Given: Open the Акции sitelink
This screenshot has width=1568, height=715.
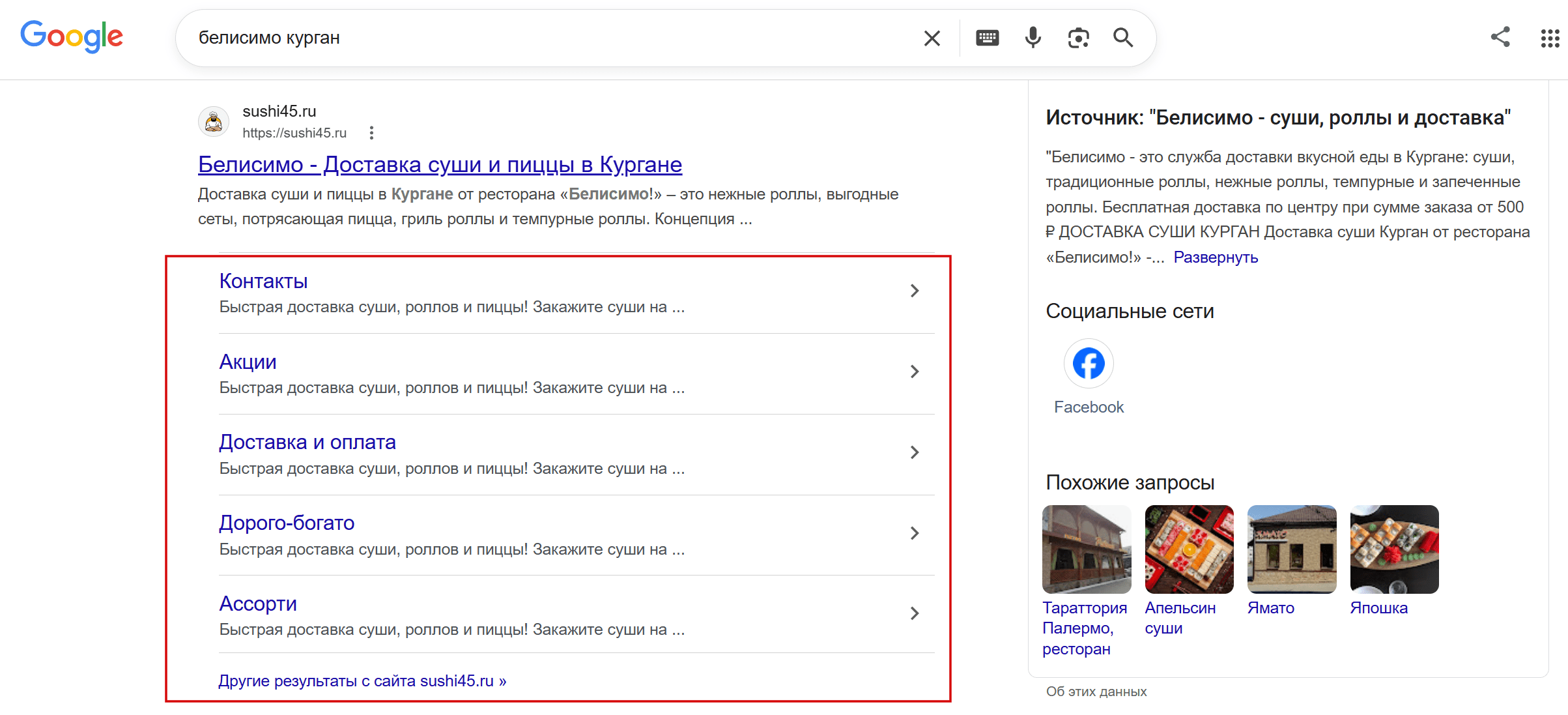Looking at the screenshot, I should [x=248, y=362].
